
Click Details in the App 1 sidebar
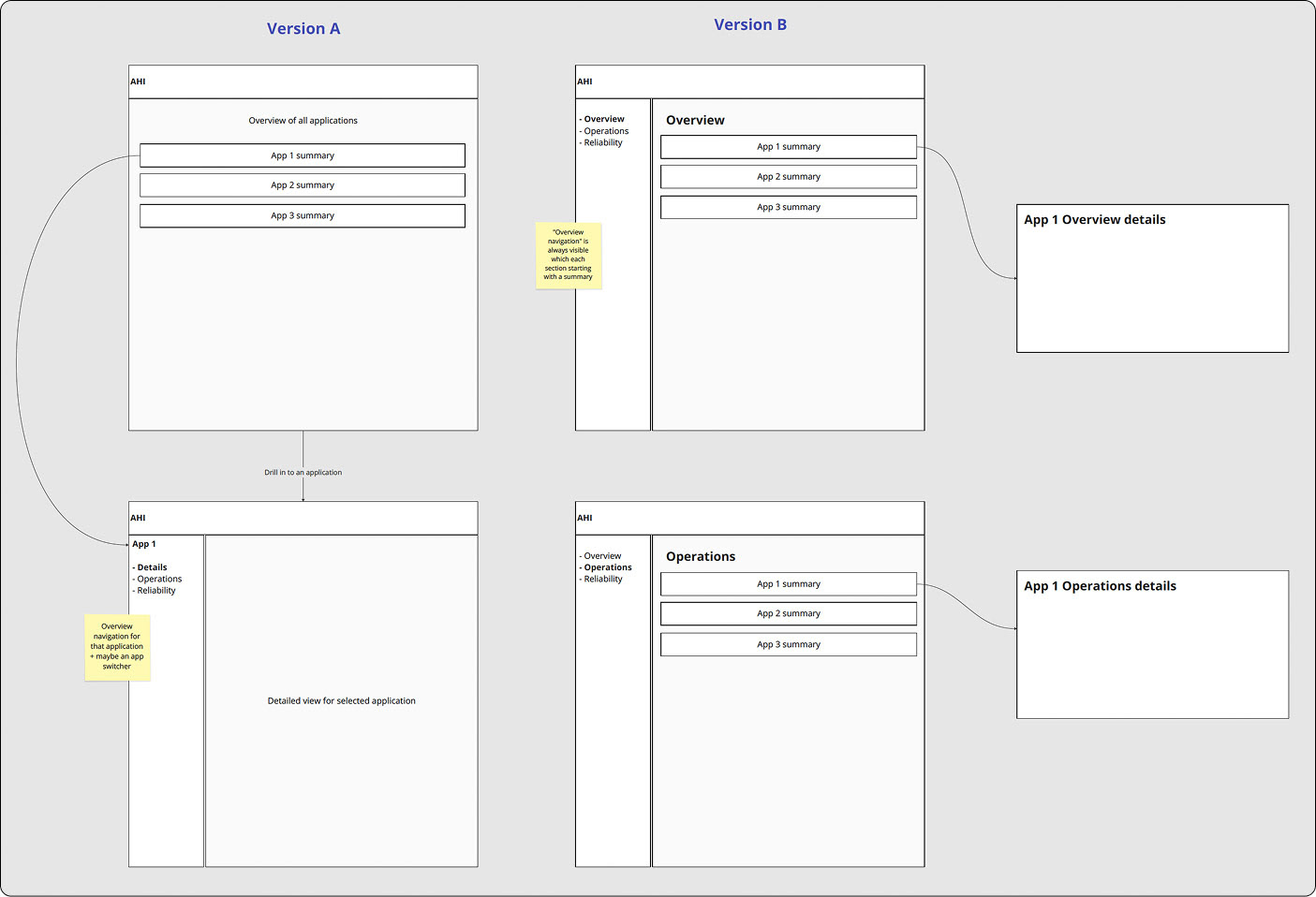[151, 567]
